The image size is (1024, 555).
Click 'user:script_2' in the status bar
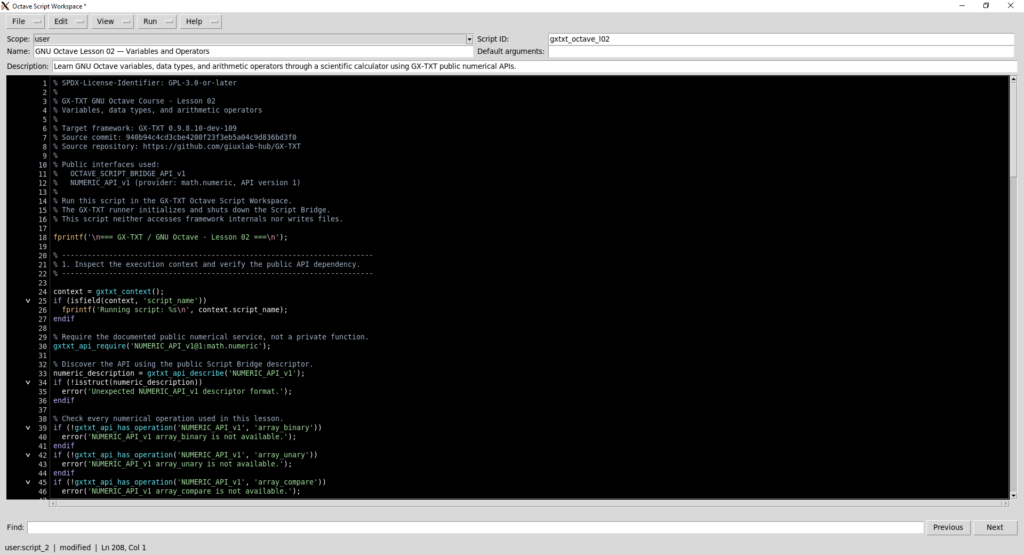point(27,548)
